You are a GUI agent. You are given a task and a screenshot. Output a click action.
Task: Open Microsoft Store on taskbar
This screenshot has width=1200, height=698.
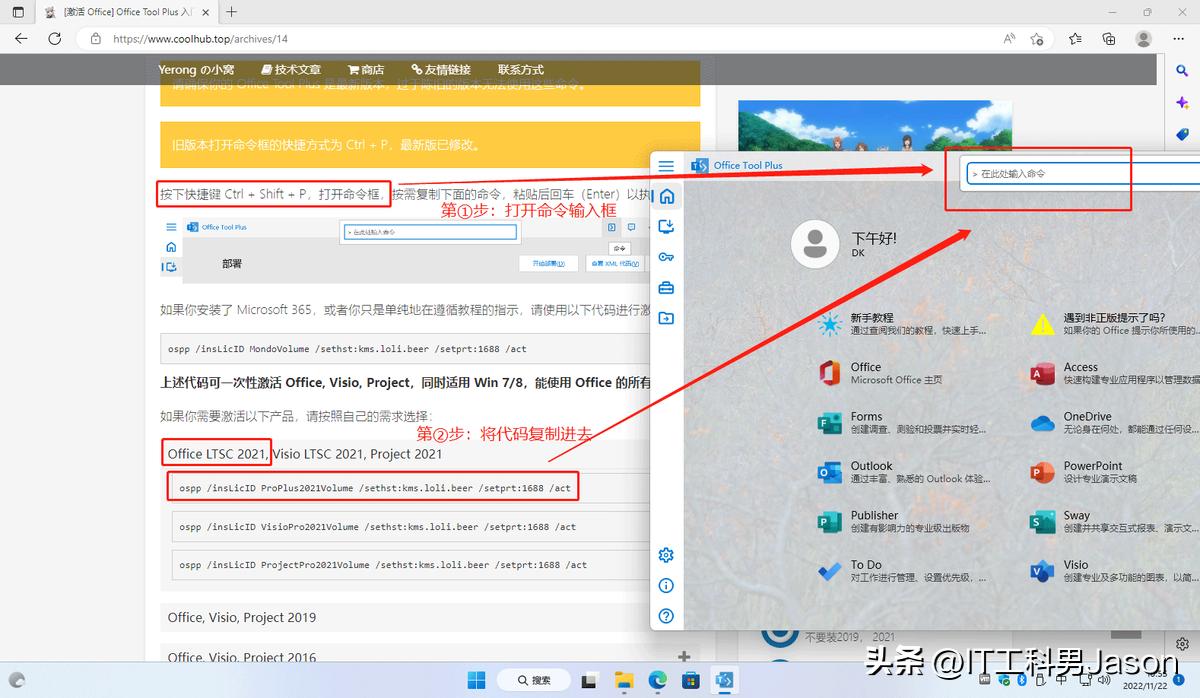coord(690,680)
